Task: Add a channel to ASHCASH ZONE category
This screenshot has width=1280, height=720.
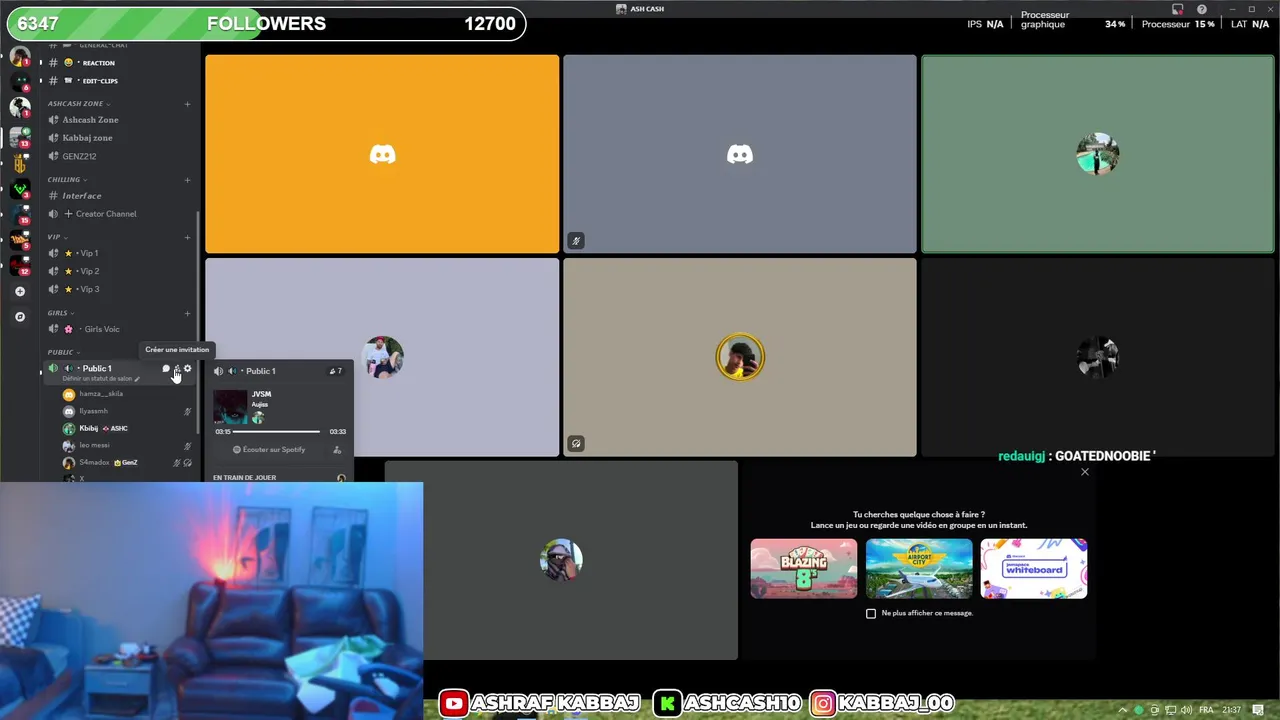Action: click(x=187, y=104)
